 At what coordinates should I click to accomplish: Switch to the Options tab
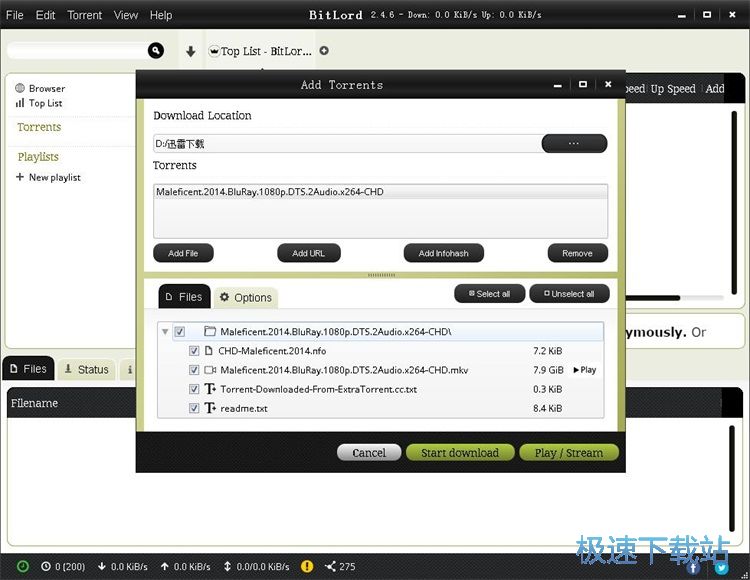coord(246,297)
